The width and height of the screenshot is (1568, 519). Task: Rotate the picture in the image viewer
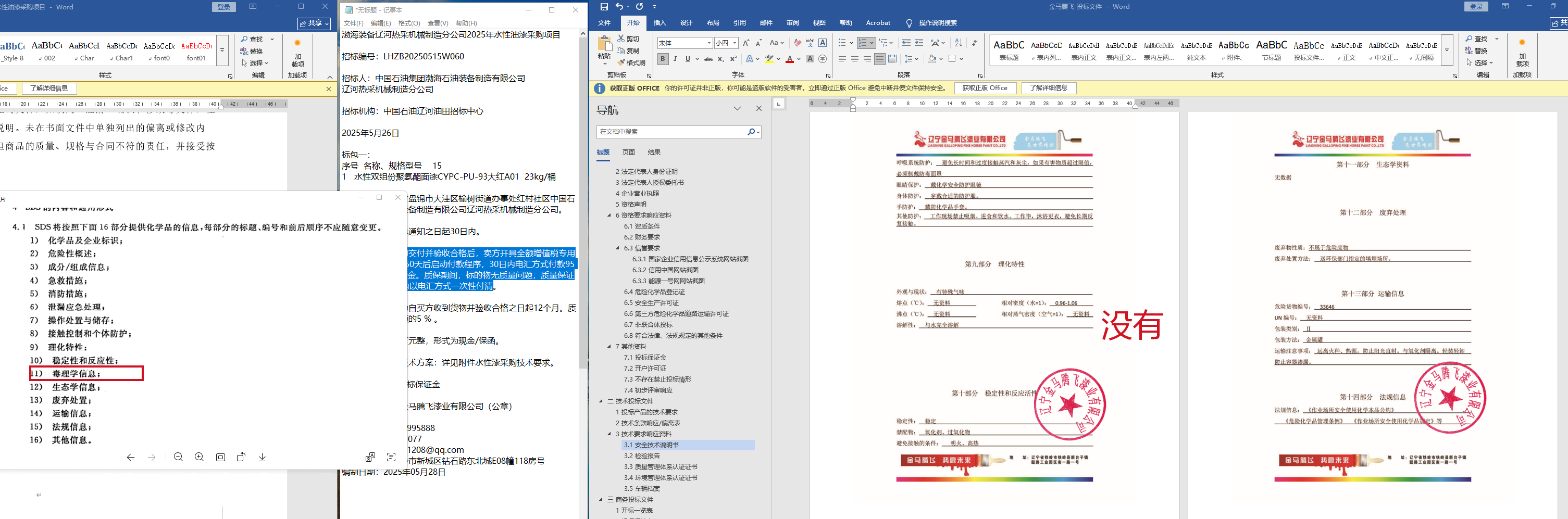pyautogui.click(x=241, y=457)
